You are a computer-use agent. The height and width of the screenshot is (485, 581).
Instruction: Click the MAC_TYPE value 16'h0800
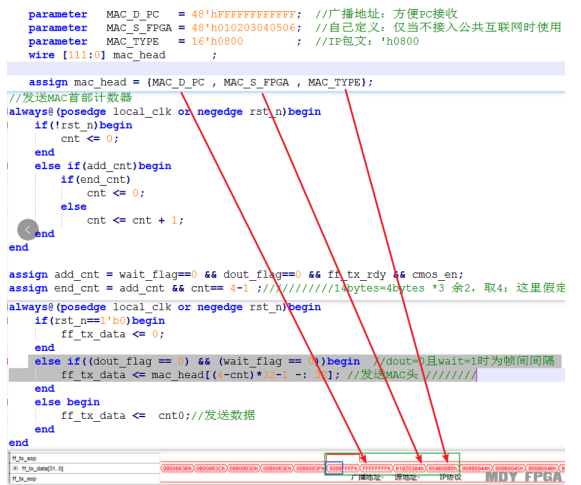point(217,41)
